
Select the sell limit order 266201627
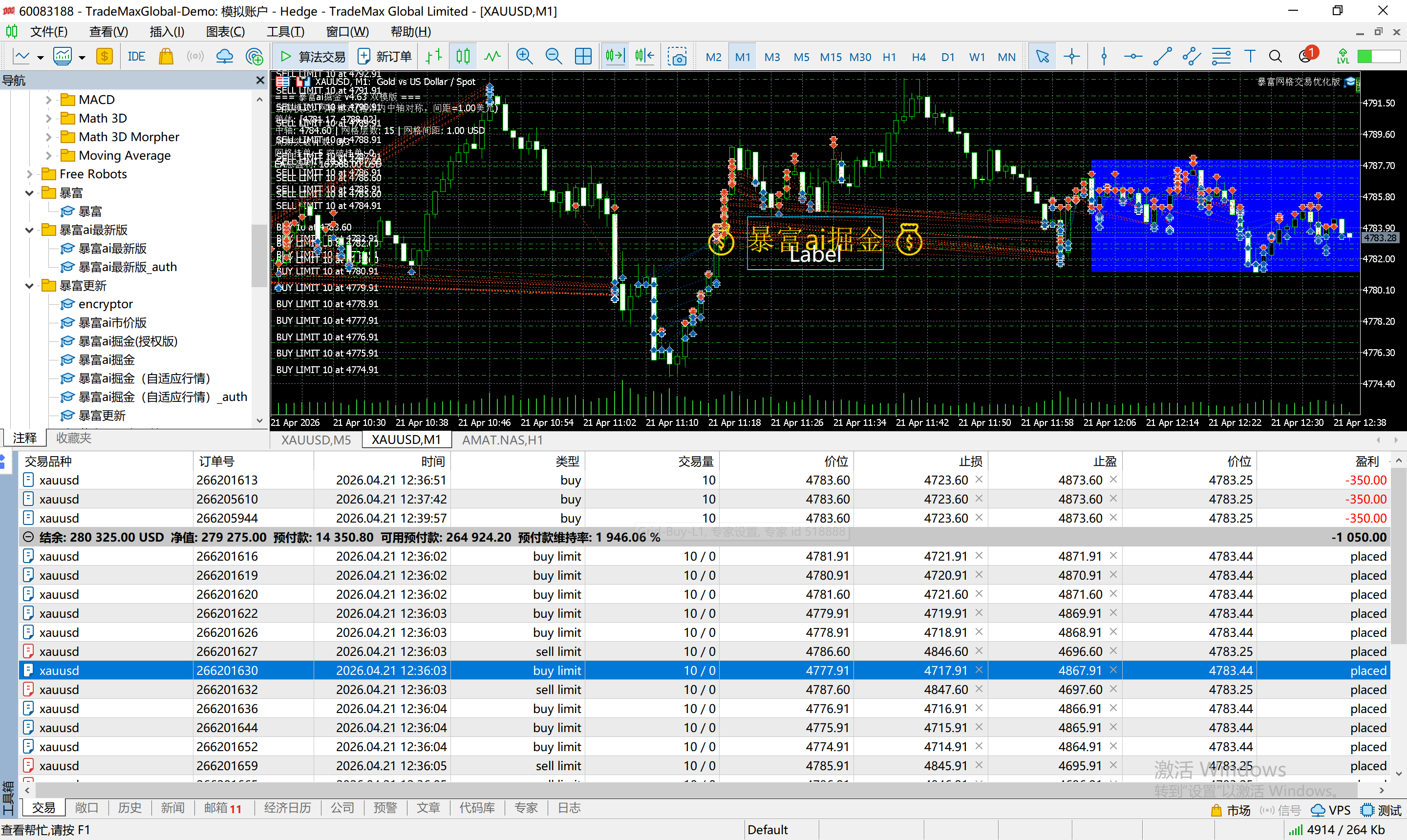227,651
